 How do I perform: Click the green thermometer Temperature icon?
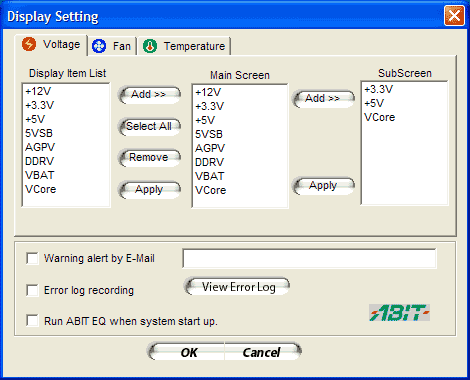tap(150, 46)
